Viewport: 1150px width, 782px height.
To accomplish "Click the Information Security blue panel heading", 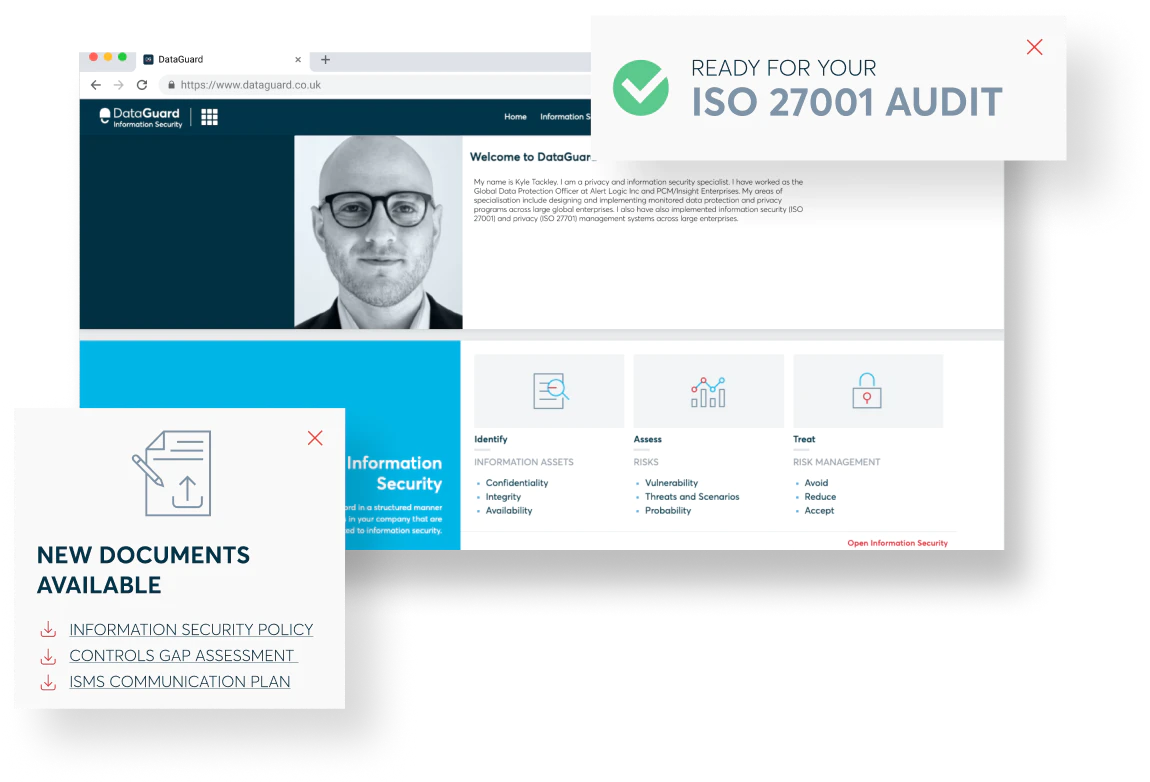I will (x=395, y=473).
